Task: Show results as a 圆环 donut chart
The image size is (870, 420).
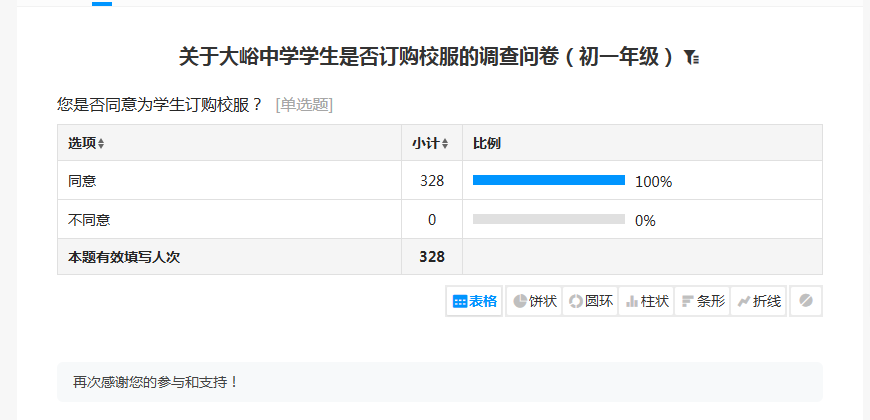Action: pyautogui.click(x=590, y=301)
